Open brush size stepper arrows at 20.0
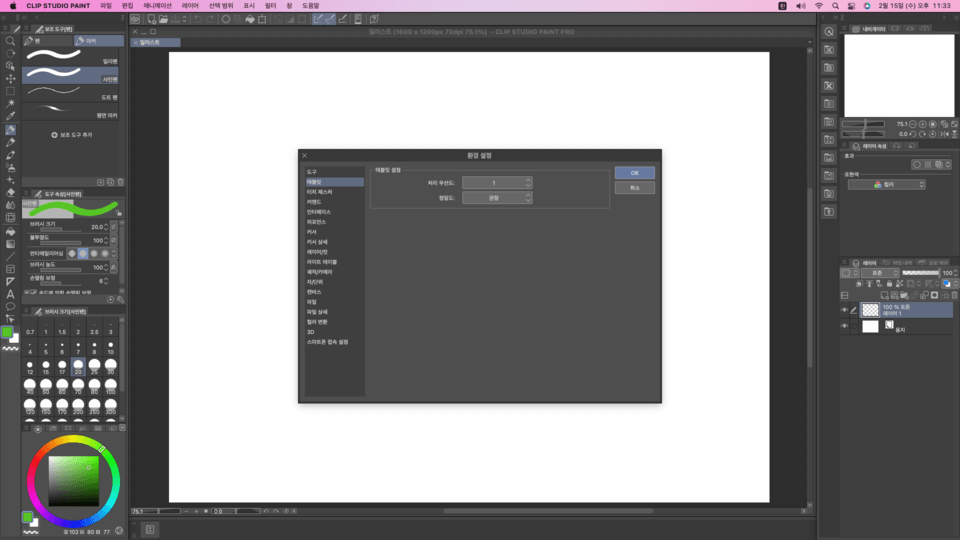Viewport: 960px width, 540px height. pyautogui.click(x=107, y=227)
